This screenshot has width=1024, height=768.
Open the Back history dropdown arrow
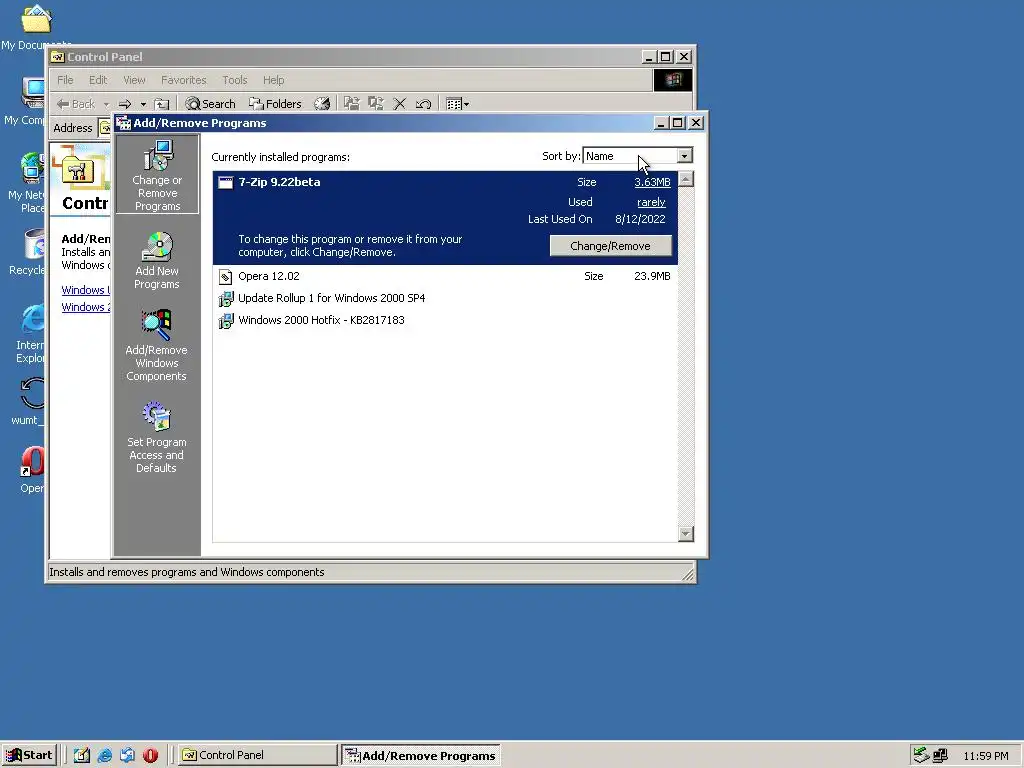106,104
